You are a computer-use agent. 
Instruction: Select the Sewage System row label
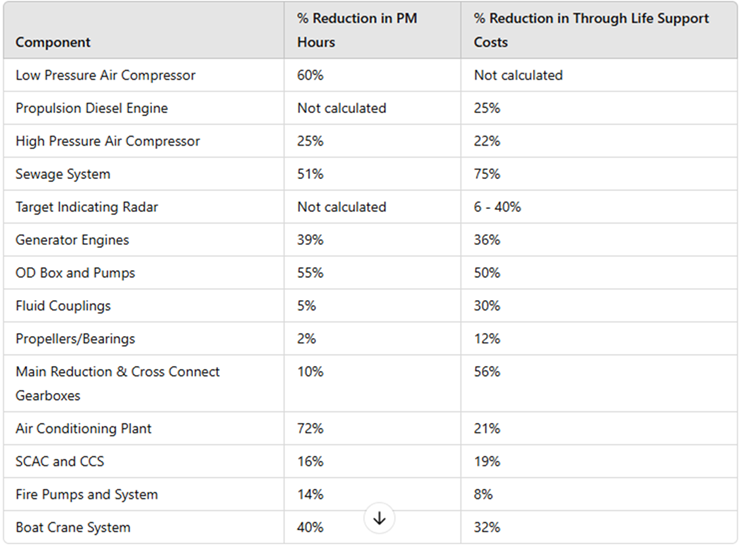point(62,174)
